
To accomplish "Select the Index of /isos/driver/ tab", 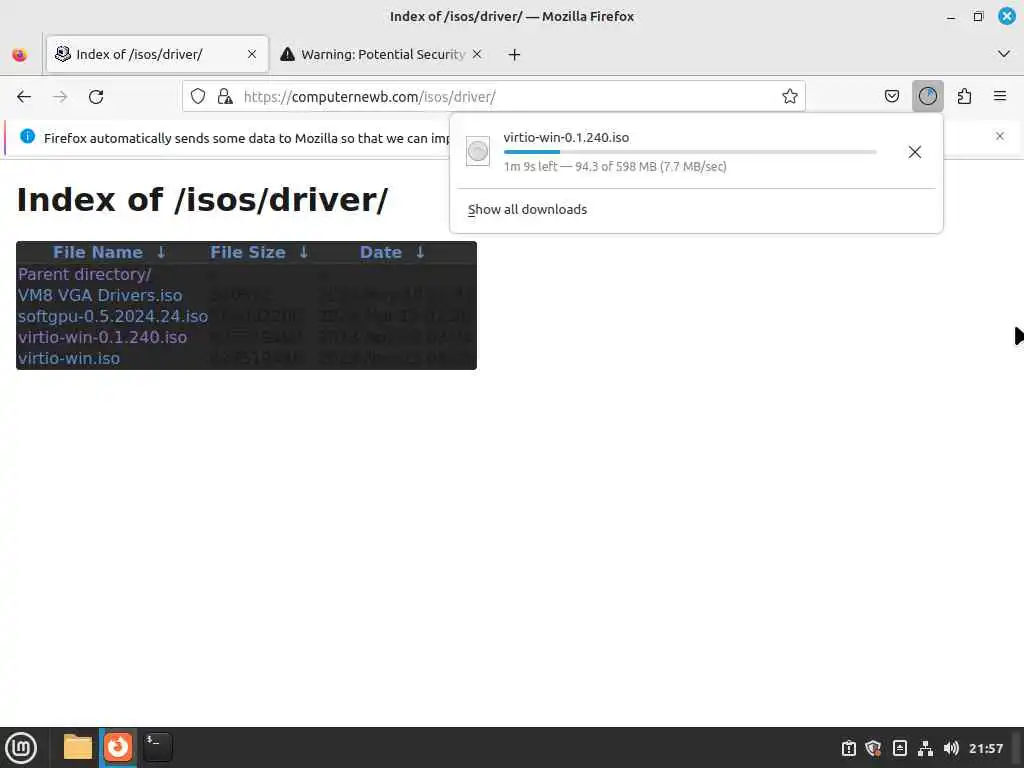I will [x=157, y=54].
